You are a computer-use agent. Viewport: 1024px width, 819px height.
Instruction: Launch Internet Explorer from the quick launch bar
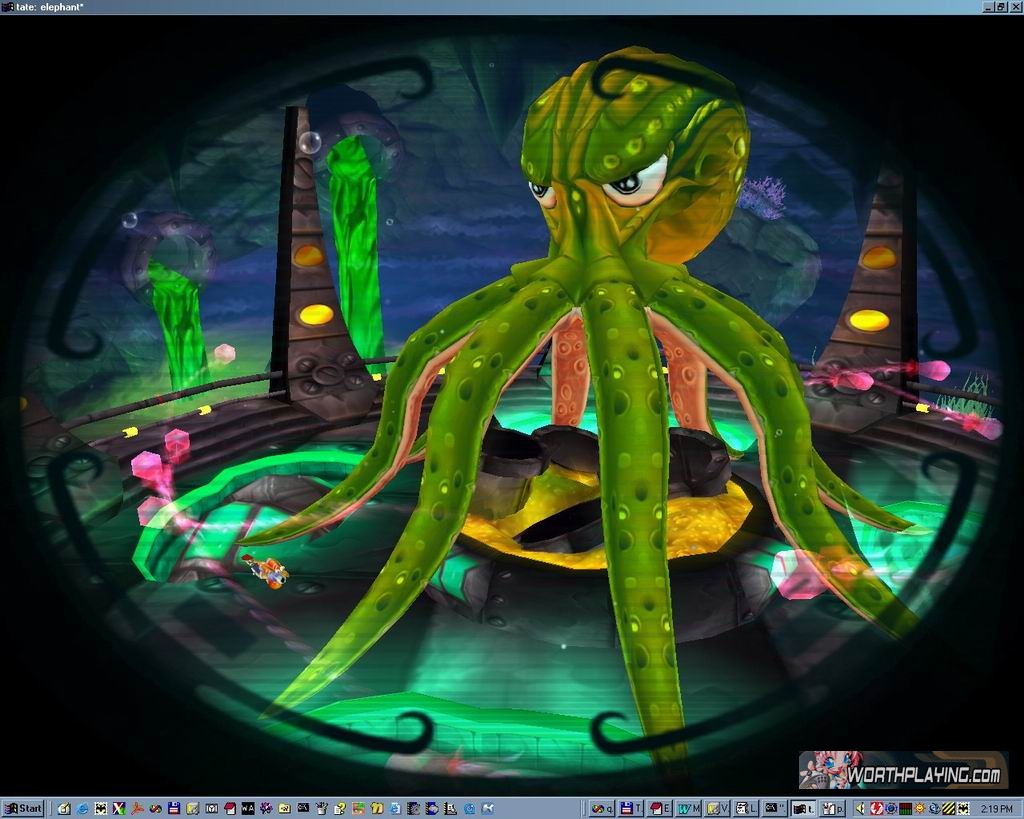(83, 808)
